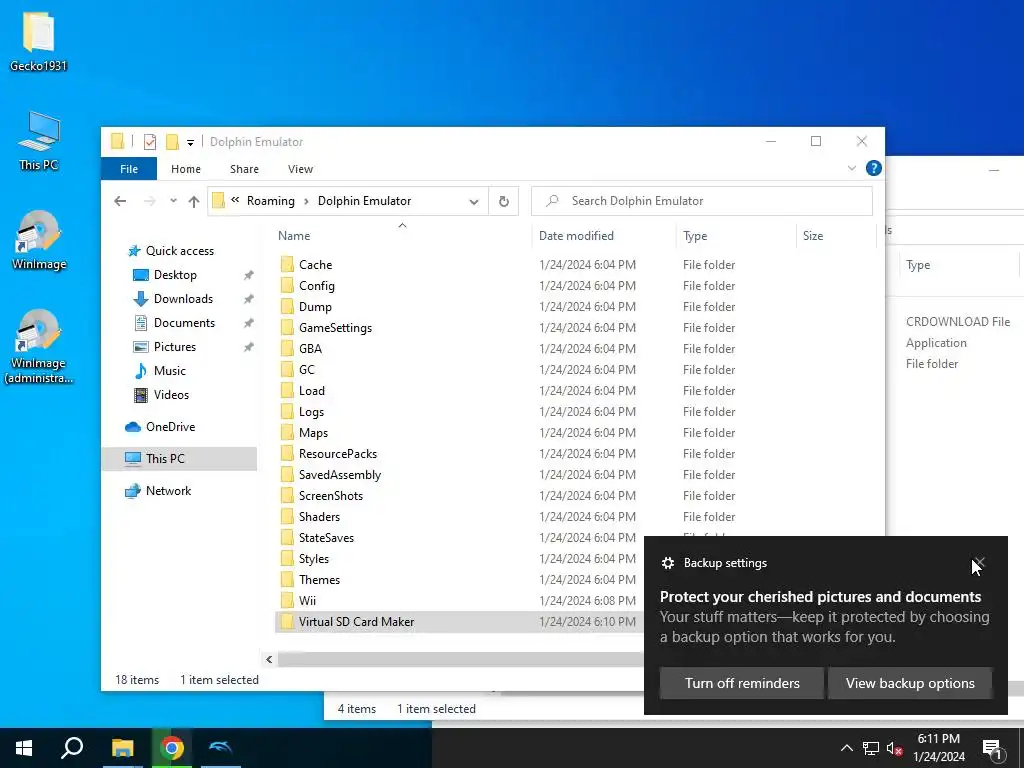
Task: Click the Properties icon in title bar quick access
Action: pos(150,142)
